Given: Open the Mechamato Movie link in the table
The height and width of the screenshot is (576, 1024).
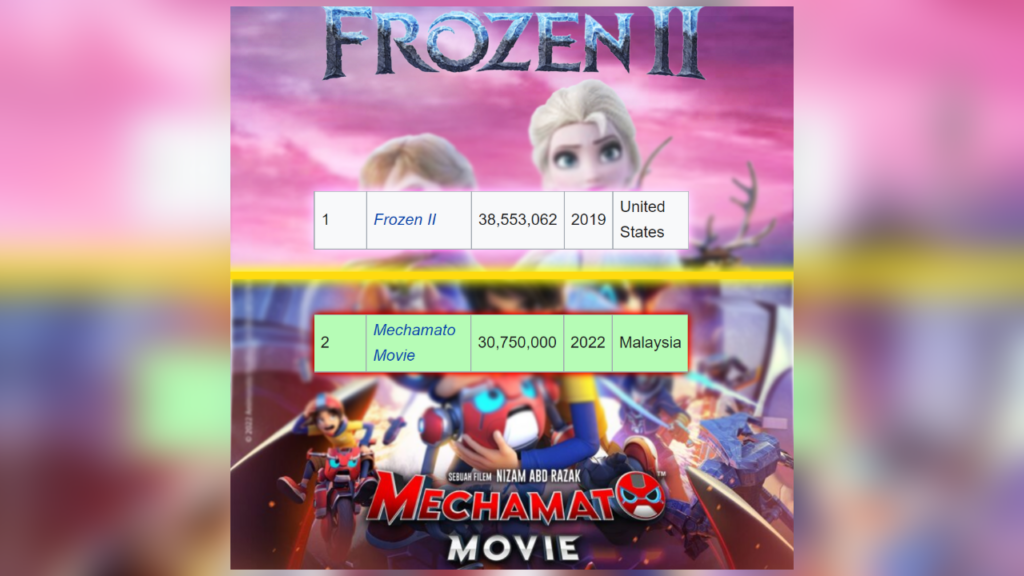Looking at the screenshot, I should tap(414, 343).
